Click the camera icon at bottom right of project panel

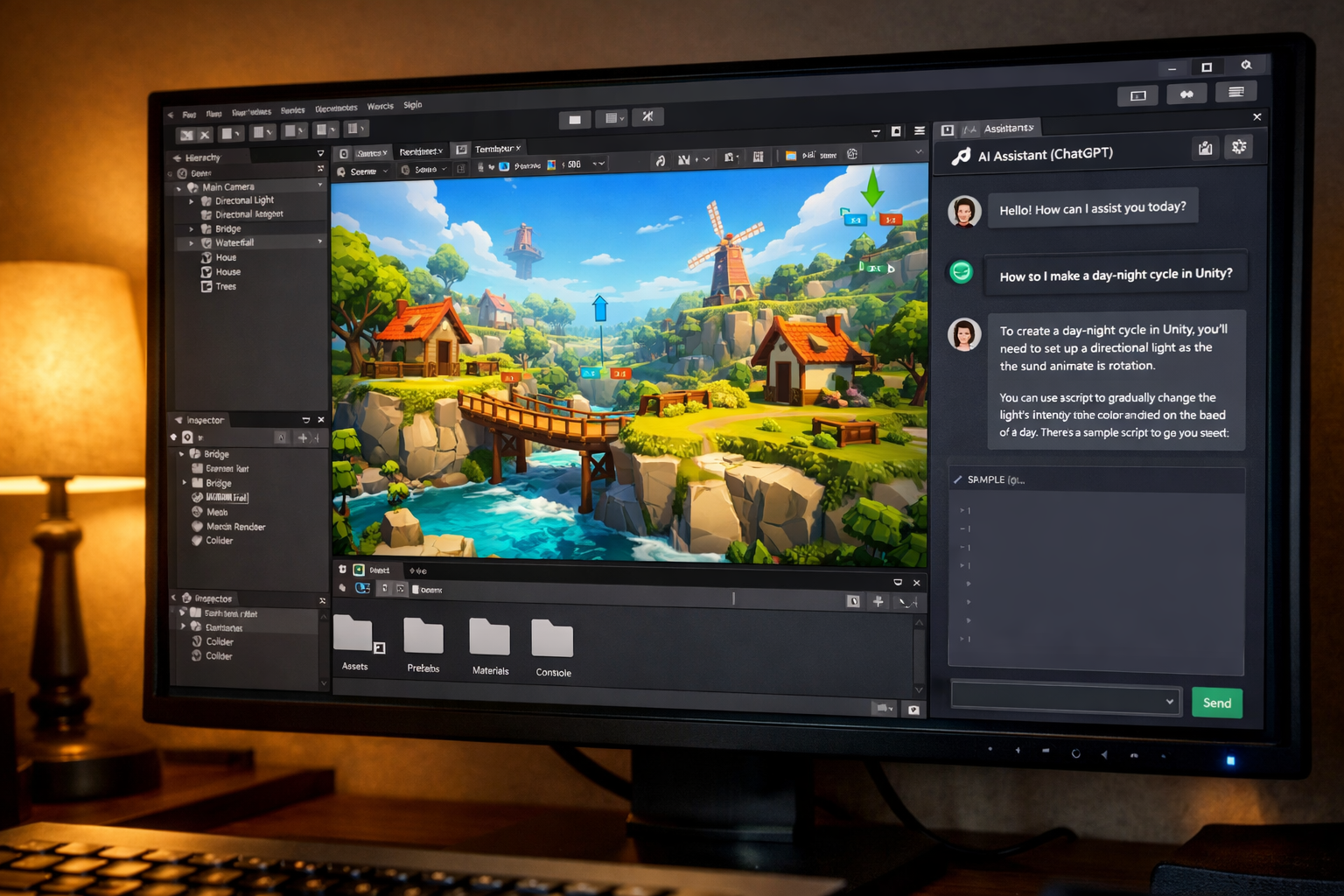point(913,710)
